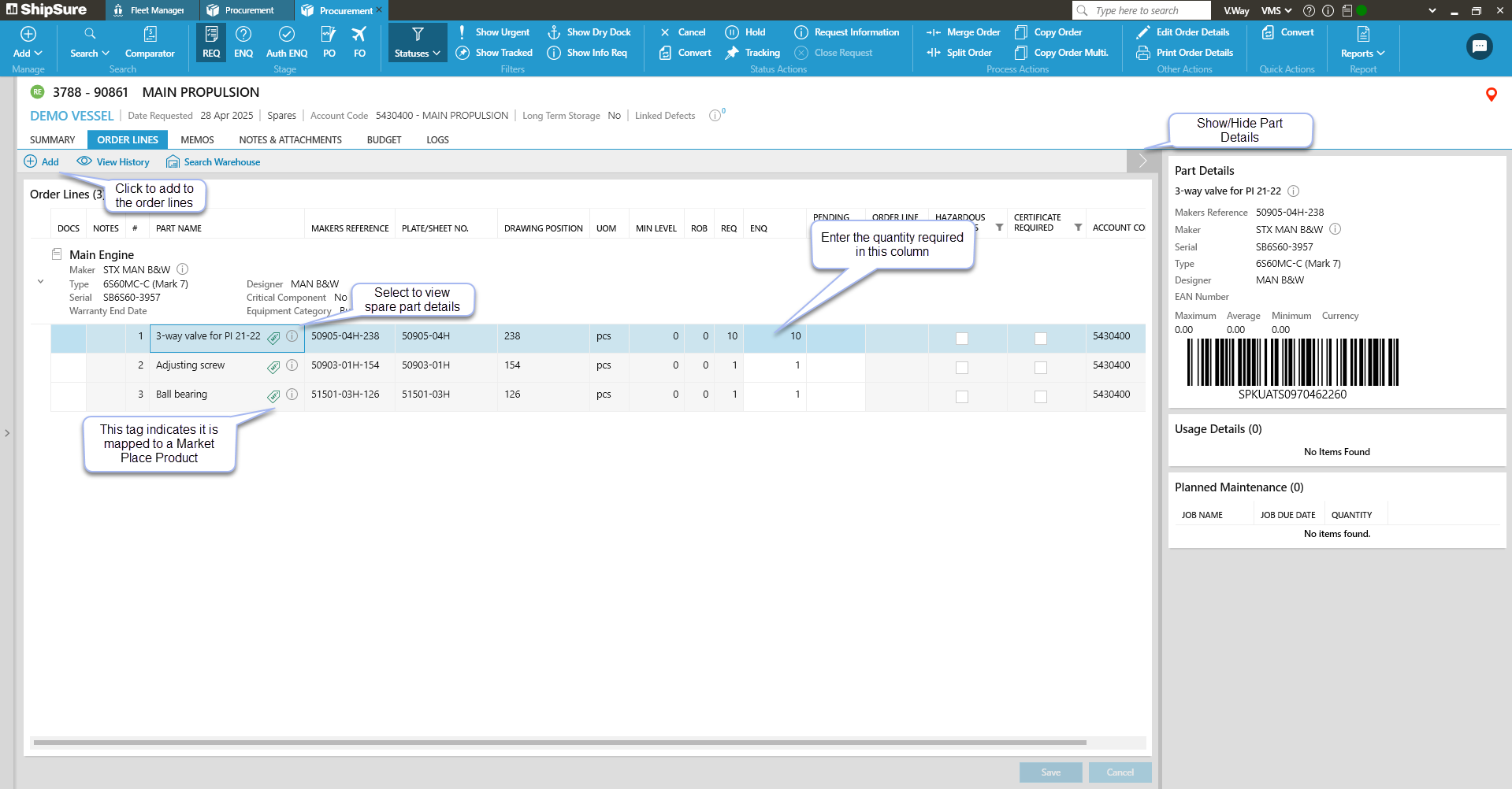Open the NOTES & ATTACHMENTS tab

(290, 140)
